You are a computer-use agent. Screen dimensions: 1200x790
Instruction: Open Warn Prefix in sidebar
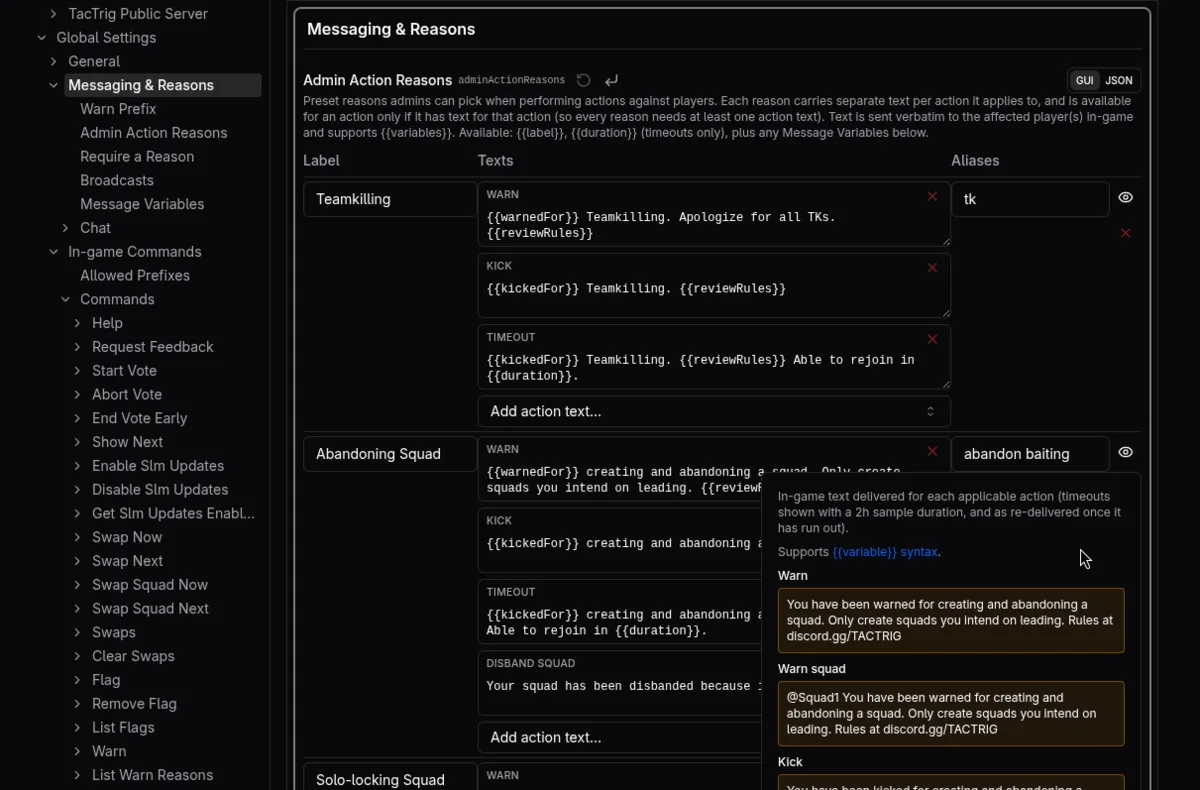click(118, 109)
